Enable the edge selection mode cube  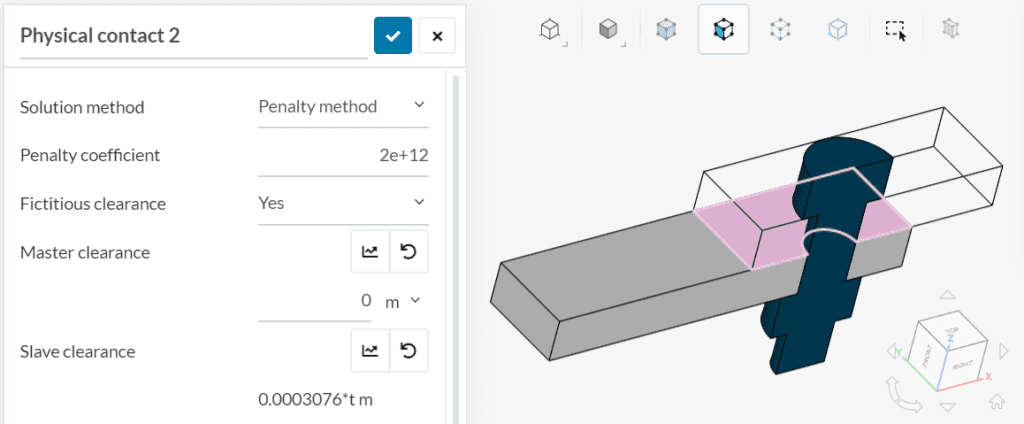click(838, 30)
